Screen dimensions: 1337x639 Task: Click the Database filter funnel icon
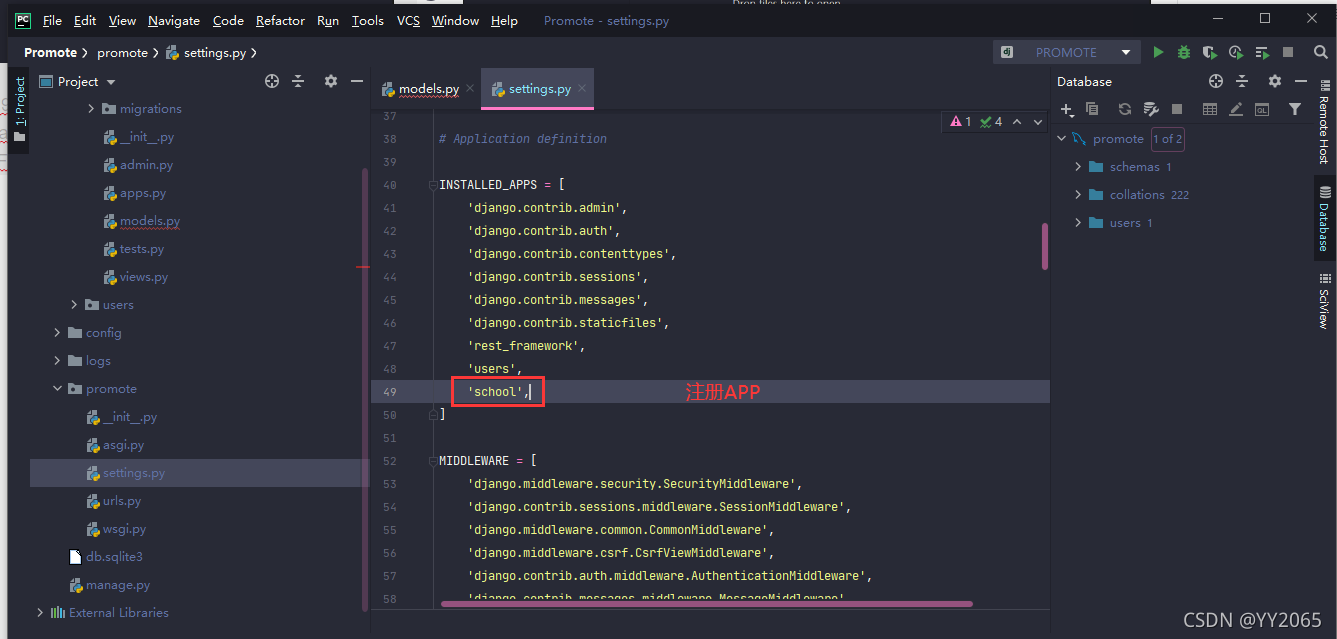tap(1295, 109)
